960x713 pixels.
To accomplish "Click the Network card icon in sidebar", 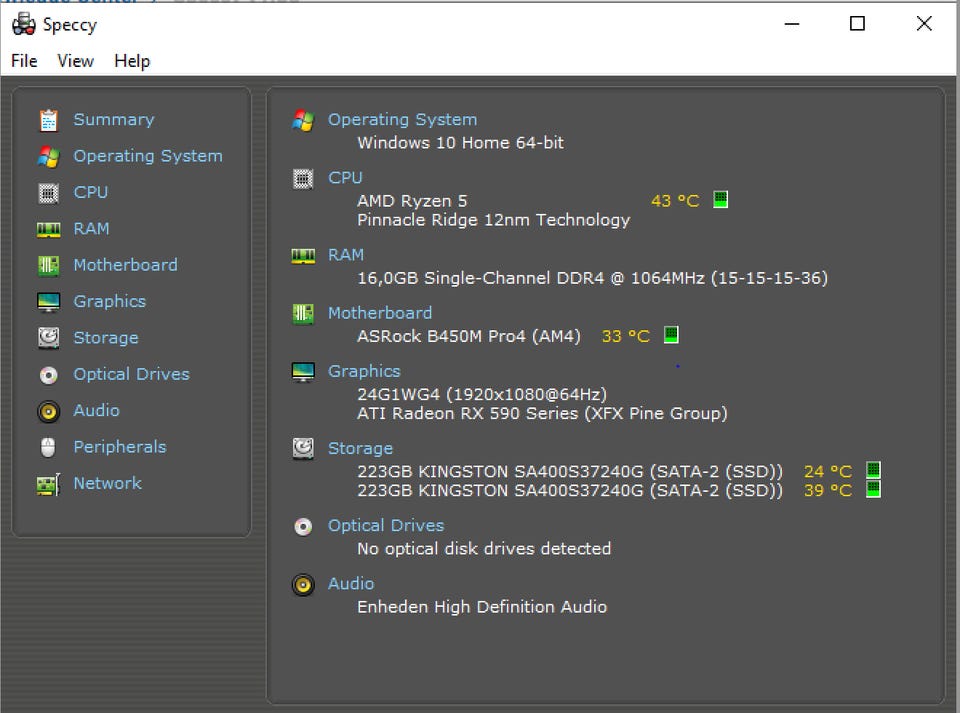I will (48, 484).
